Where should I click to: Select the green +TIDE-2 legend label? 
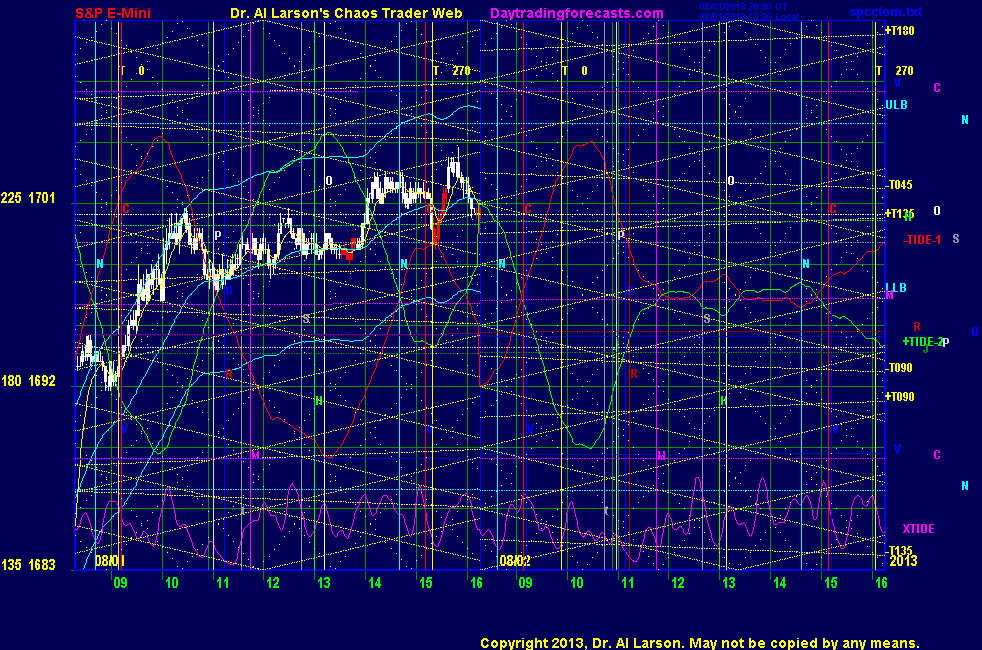(921, 342)
